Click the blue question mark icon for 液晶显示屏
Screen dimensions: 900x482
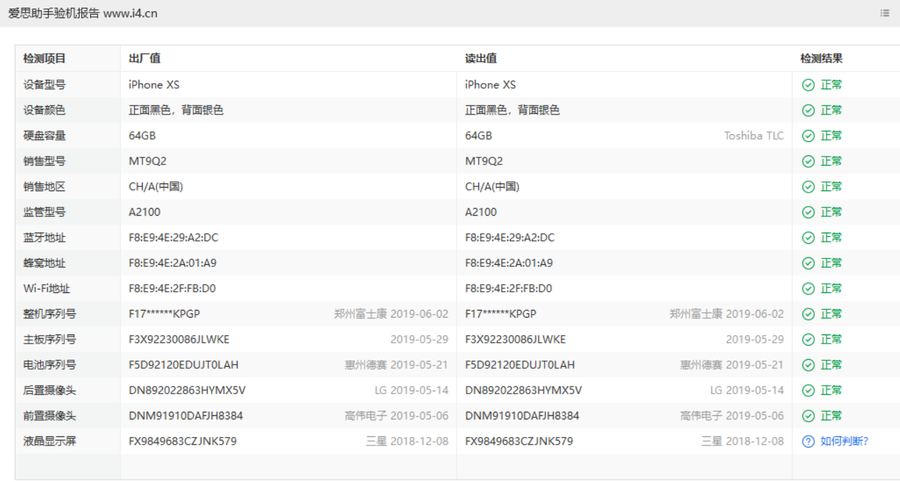point(808,441)
